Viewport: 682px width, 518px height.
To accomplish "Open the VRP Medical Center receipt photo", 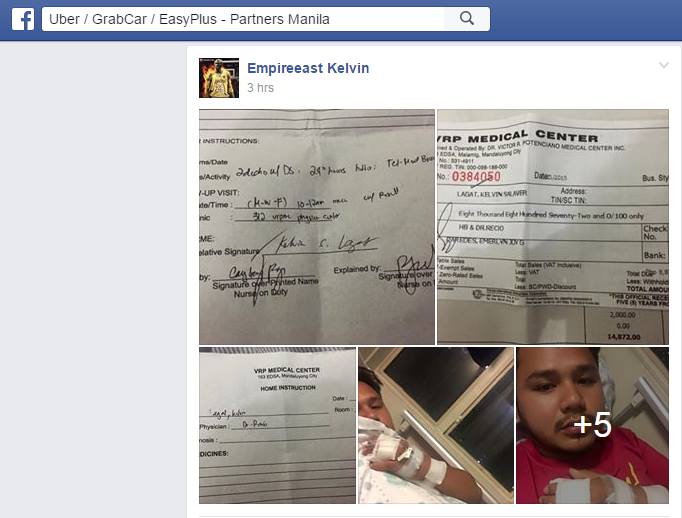I will (553, 227).
